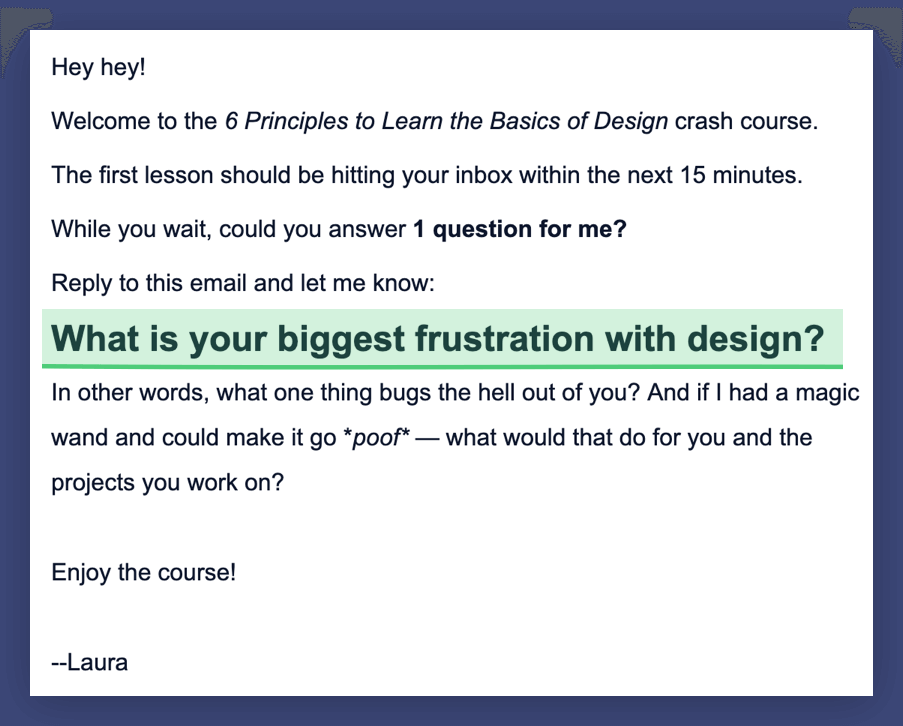The width and height of the screenshot is (903, 726).
Task: Click "projects you work on?" text
Action: click(168, 483)
